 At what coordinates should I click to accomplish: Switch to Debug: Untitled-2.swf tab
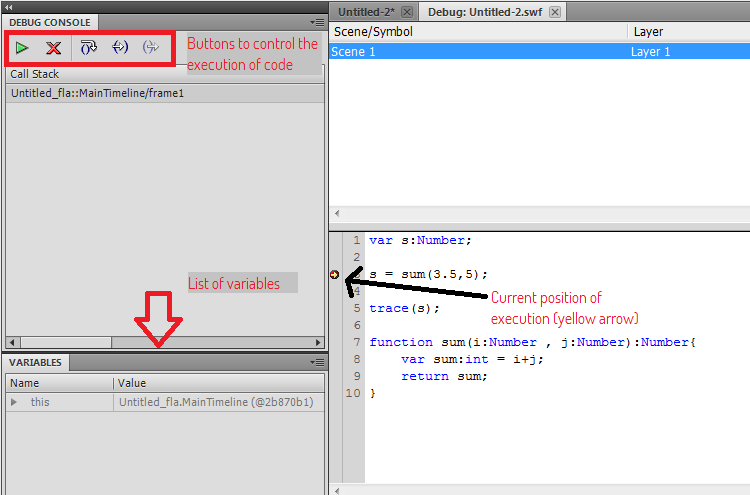pos(485,12)
